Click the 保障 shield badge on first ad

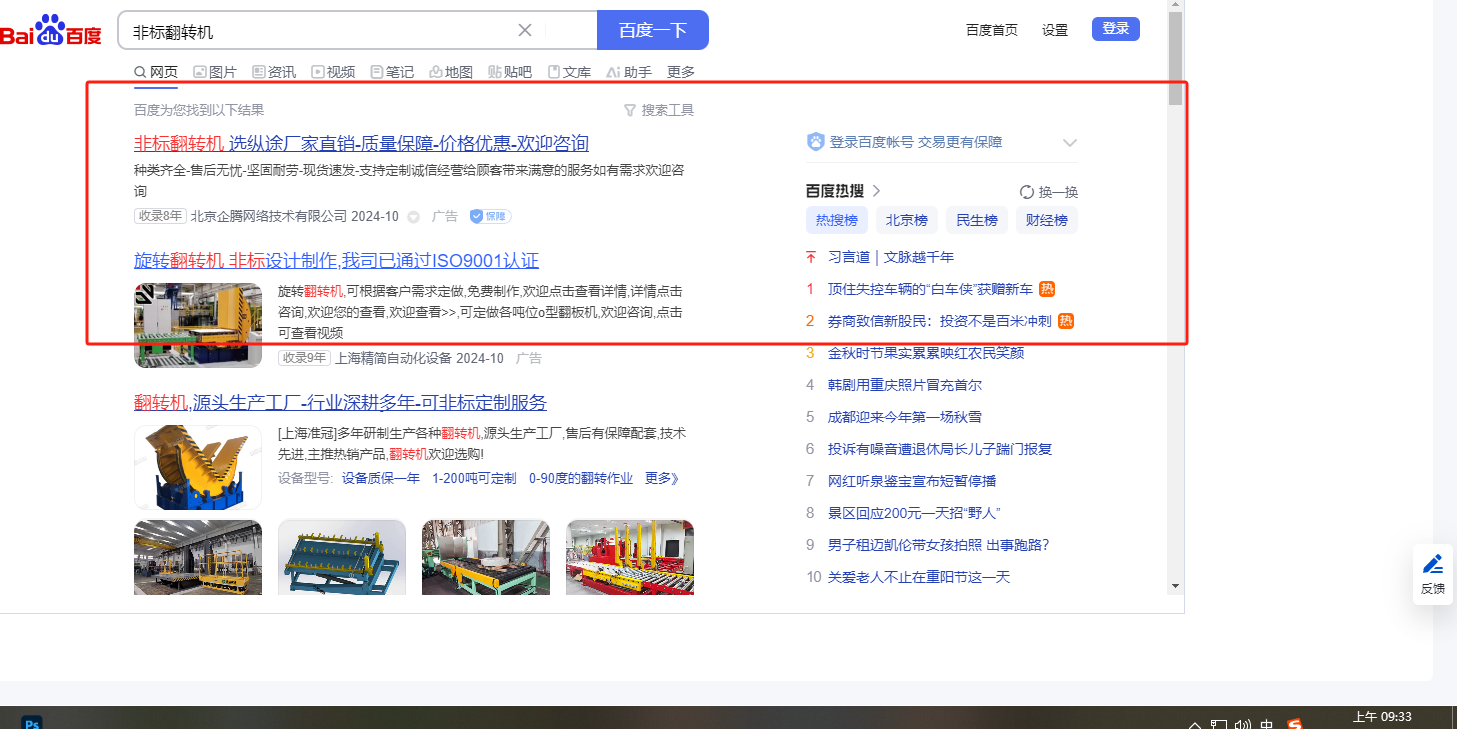pos(490,216)
